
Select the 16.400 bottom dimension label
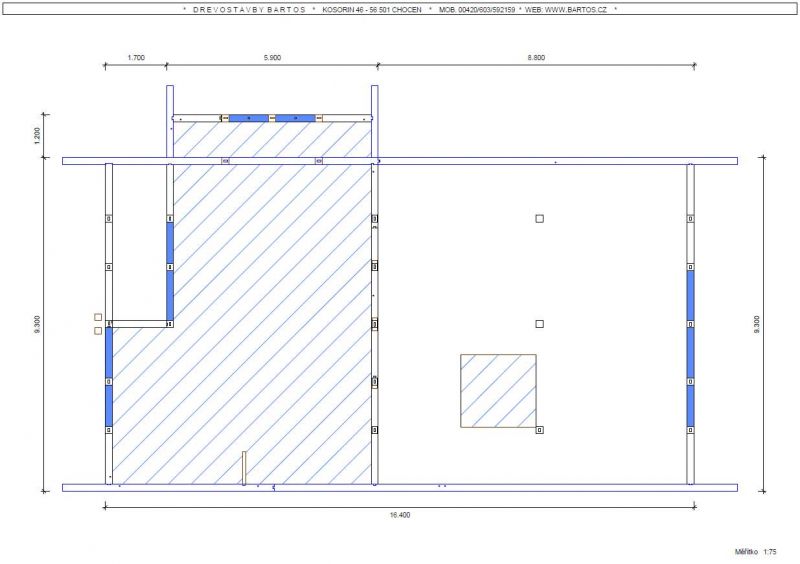coord(399,515)
